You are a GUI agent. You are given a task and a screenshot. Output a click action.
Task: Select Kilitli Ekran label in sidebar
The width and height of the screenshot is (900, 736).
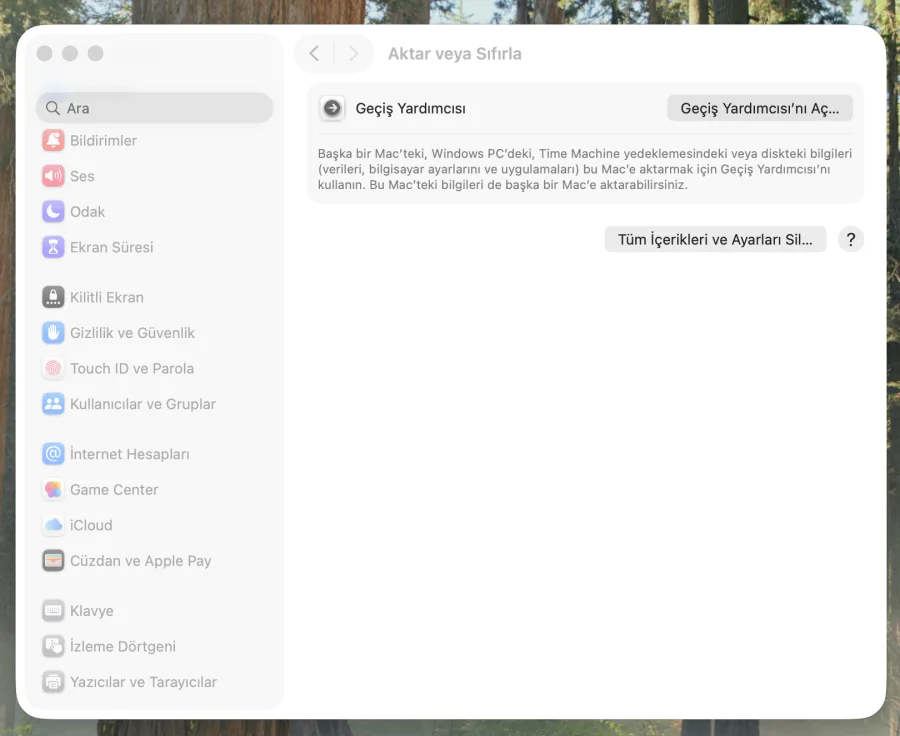point(107,297)
